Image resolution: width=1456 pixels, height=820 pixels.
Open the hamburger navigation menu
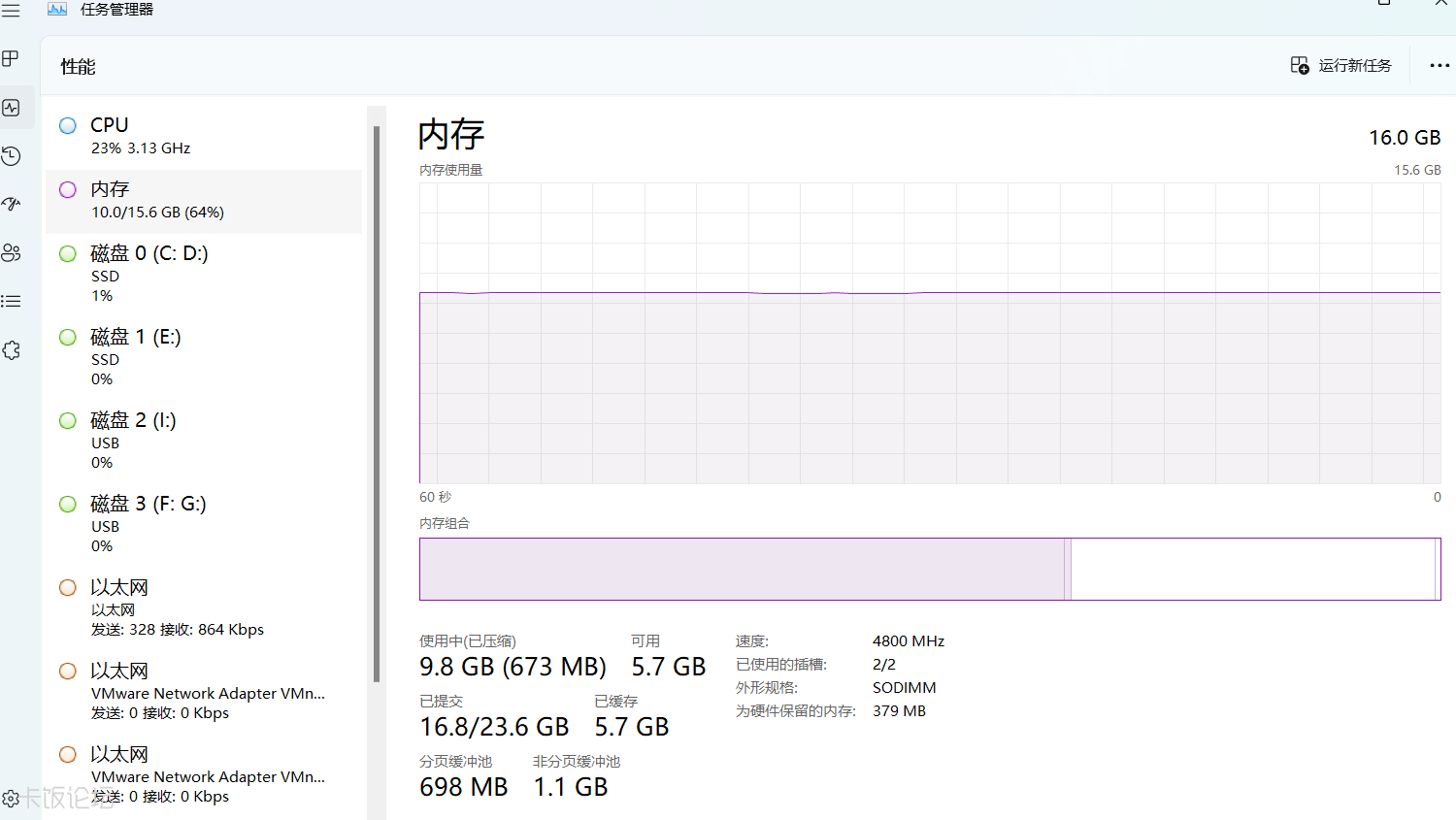coord(11,10)
